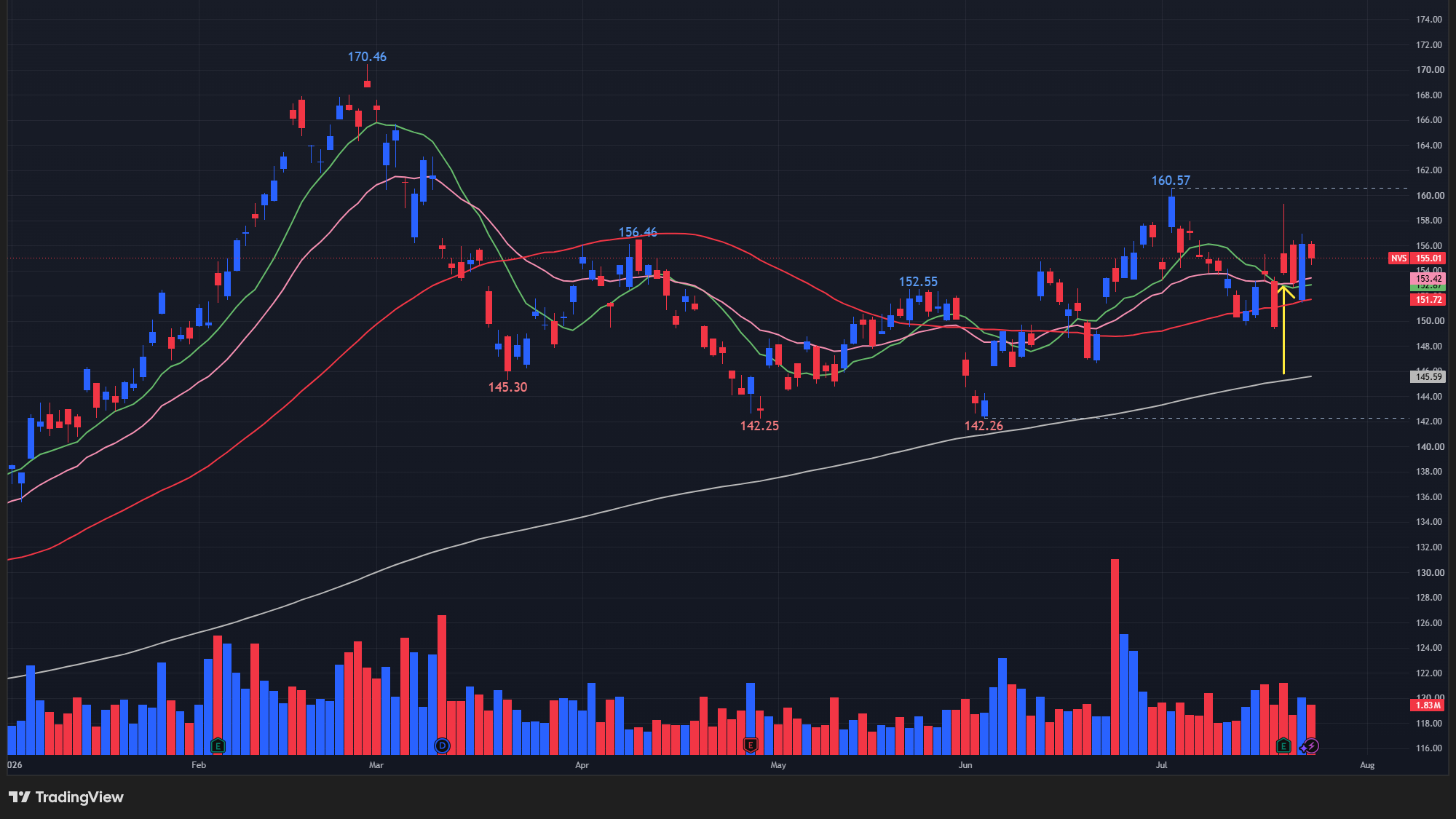This screenshot has width=1456, height=819.
Task: Select the 142.26 low price annotation
Action: point(984,426)
